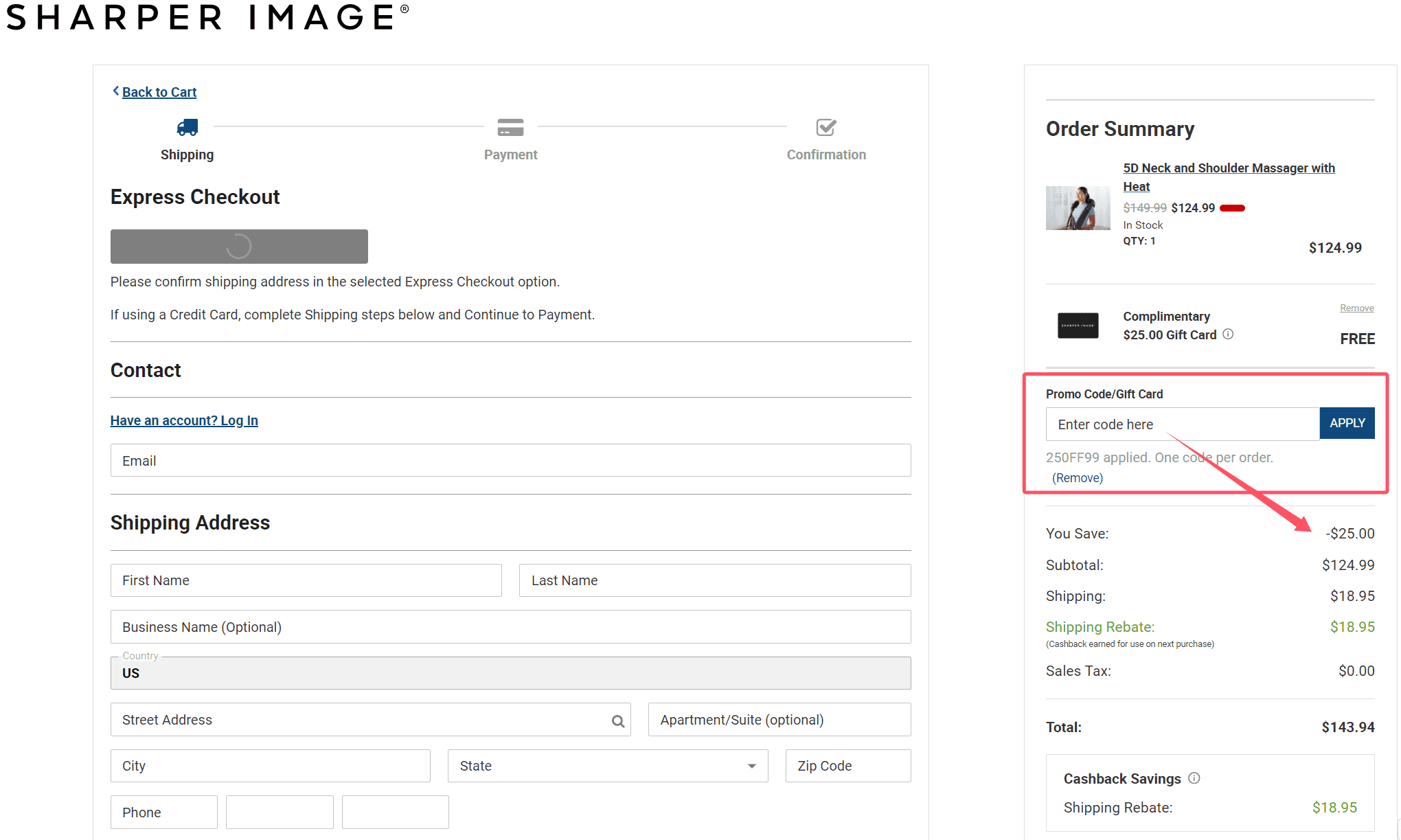Open the massager product thumbnail
Image resolution: width=1401 pixels, height=840 pixels.
coord(1078,208)
